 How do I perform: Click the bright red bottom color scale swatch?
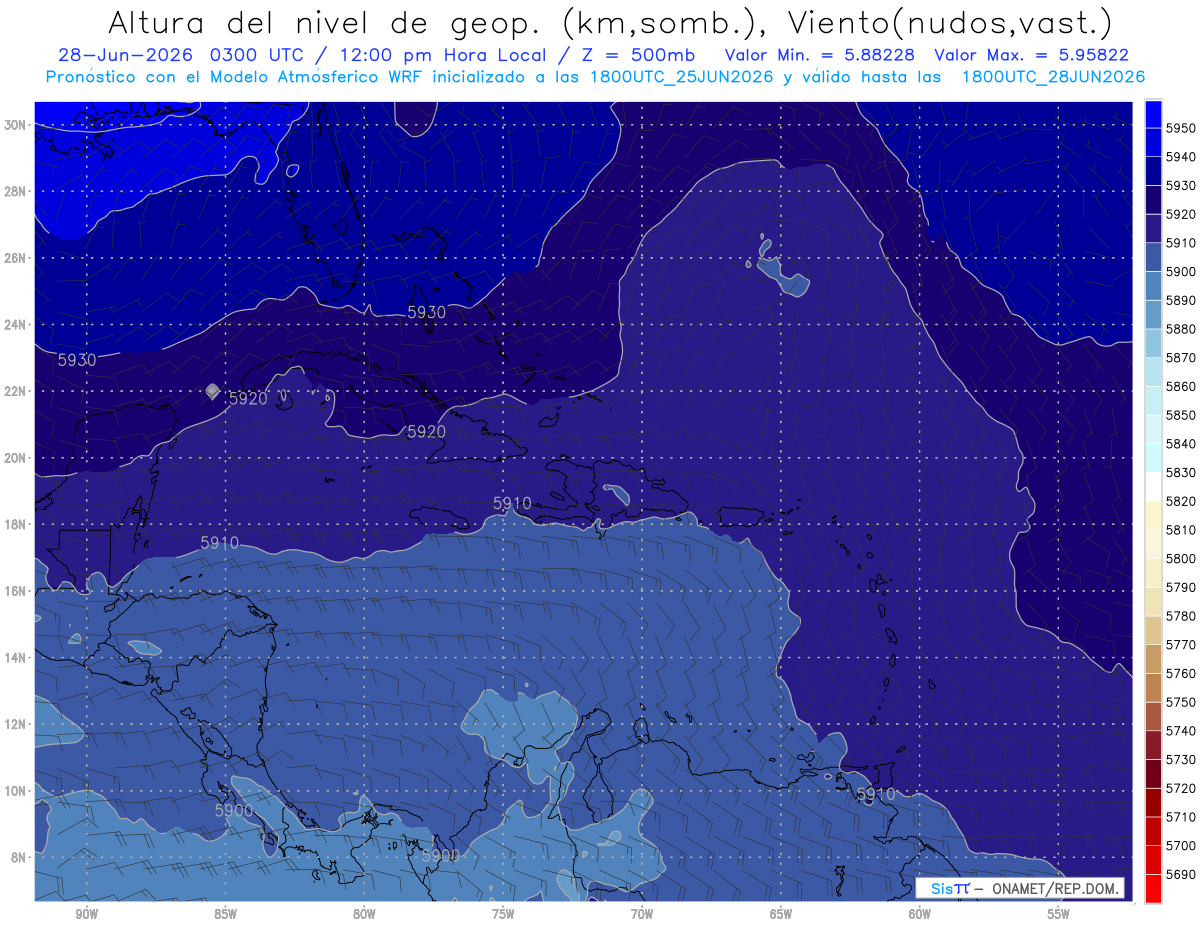[x=1153, y=888]
